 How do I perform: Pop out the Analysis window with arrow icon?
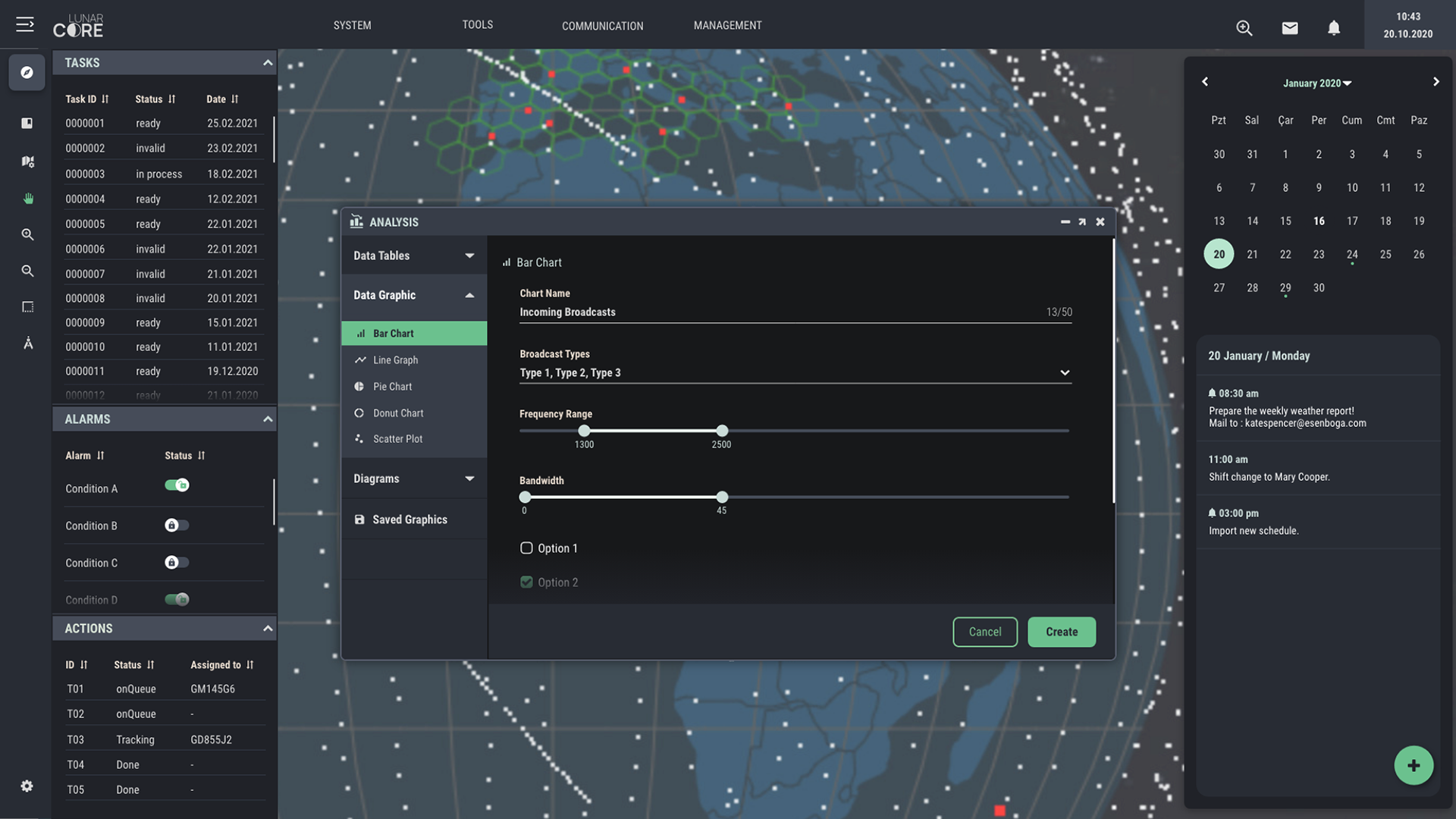coord(1082,222)
